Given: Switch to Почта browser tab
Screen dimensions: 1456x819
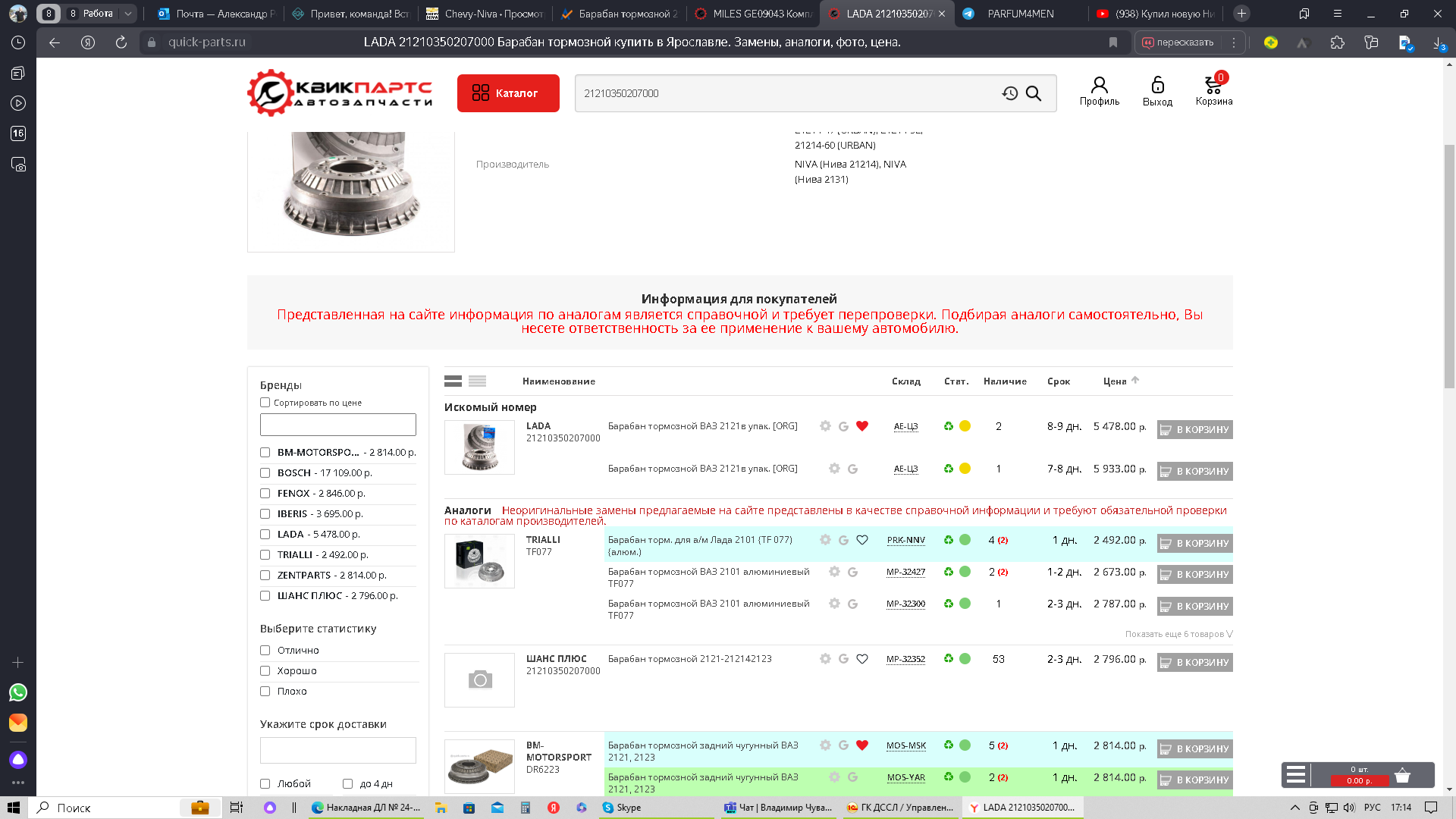Looking at the screenshot, I should [217, 14].
